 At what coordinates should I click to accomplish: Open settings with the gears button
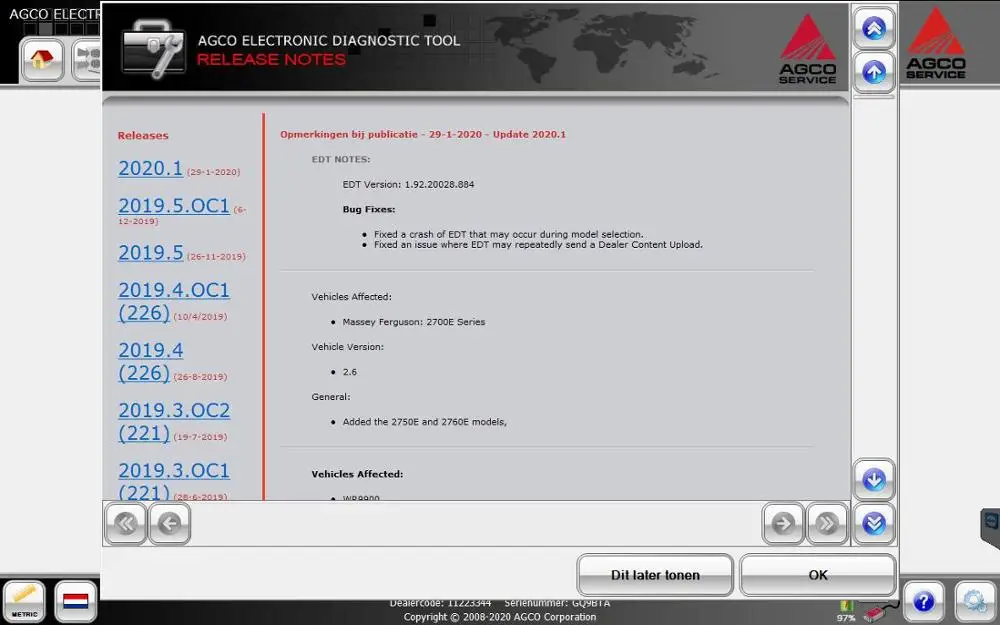[x=975, y=601]
